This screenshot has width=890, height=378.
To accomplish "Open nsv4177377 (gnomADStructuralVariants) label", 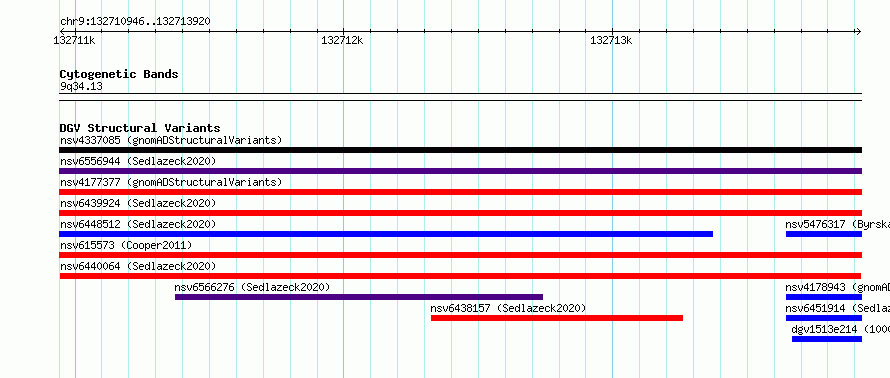I will click(x=171, y=182).
